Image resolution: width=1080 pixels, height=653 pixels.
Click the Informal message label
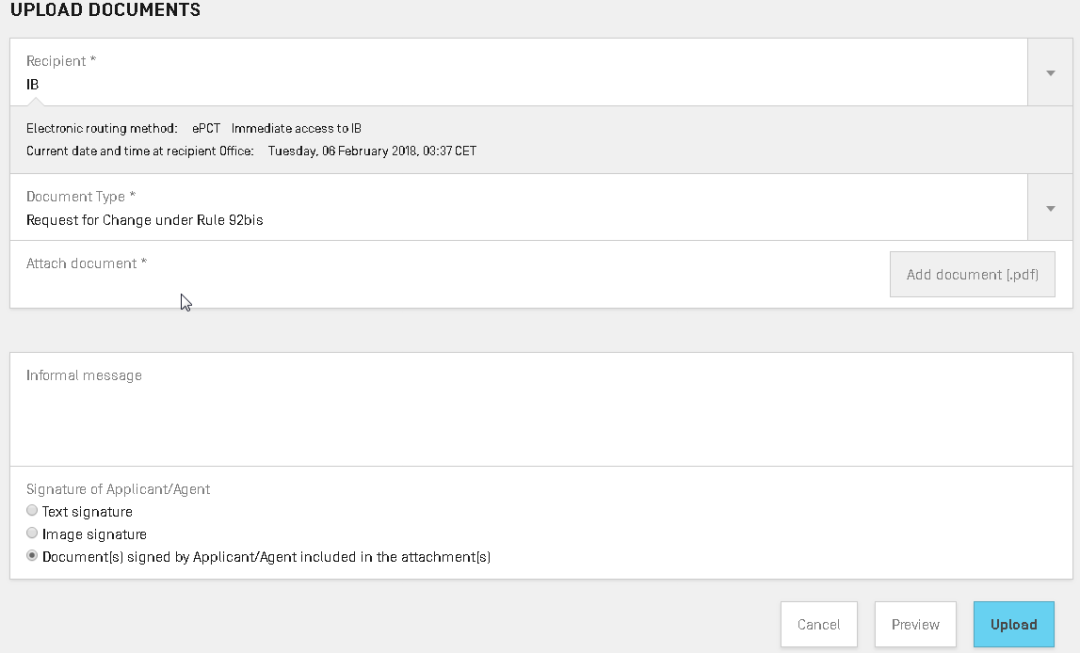[84, 375]
